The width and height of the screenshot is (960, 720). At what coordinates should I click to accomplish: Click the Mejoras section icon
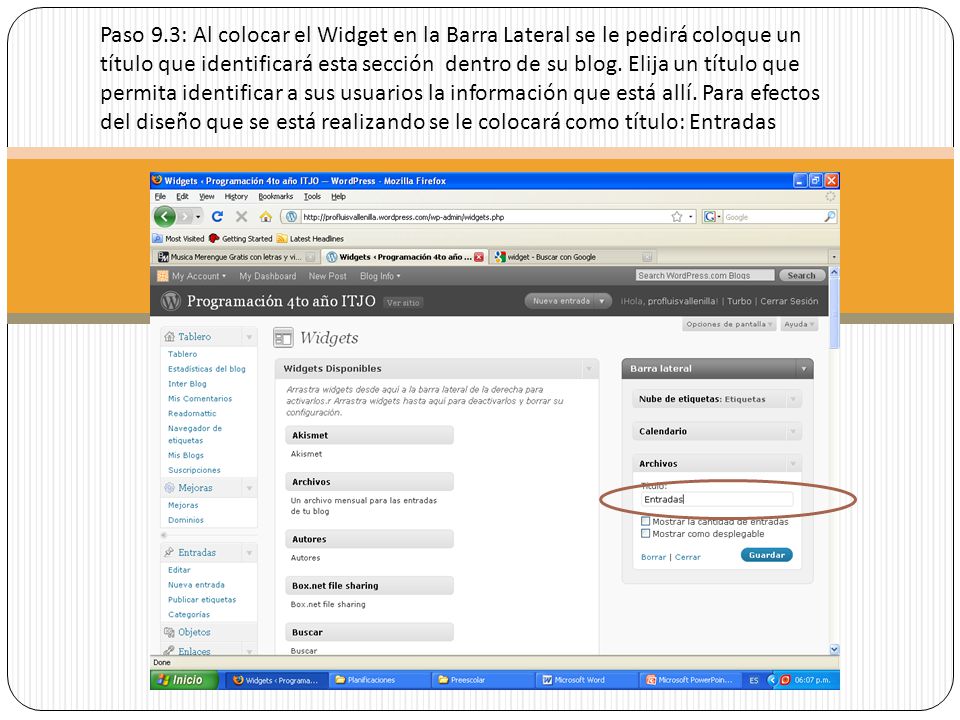[x=170, y=488]
